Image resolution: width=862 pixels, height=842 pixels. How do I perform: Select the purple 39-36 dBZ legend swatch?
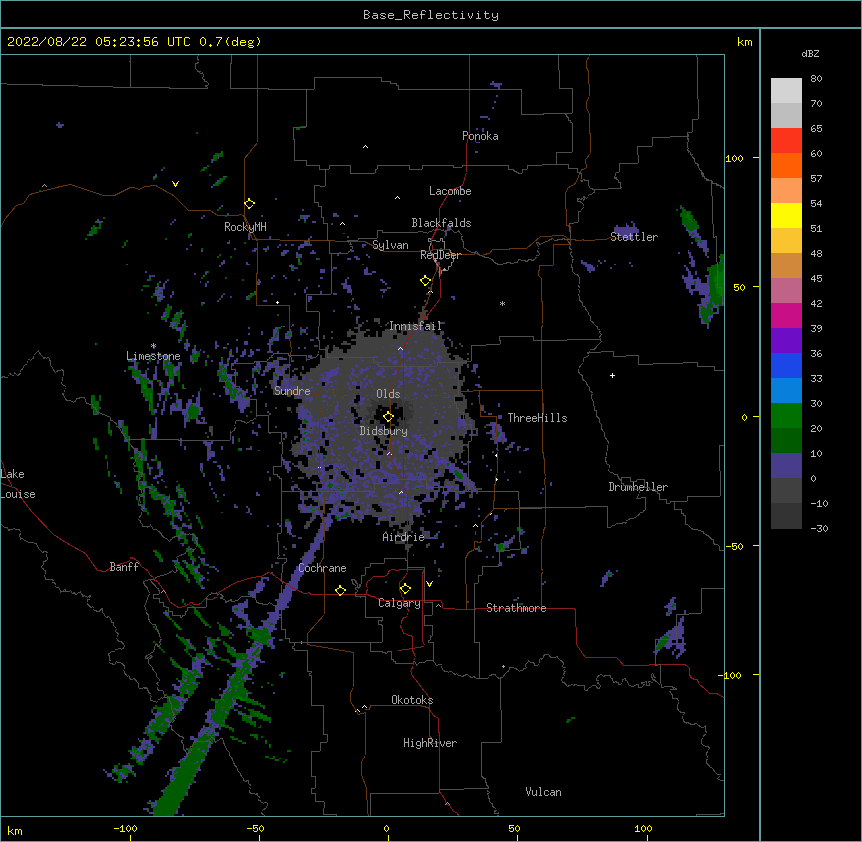[786, 341]
